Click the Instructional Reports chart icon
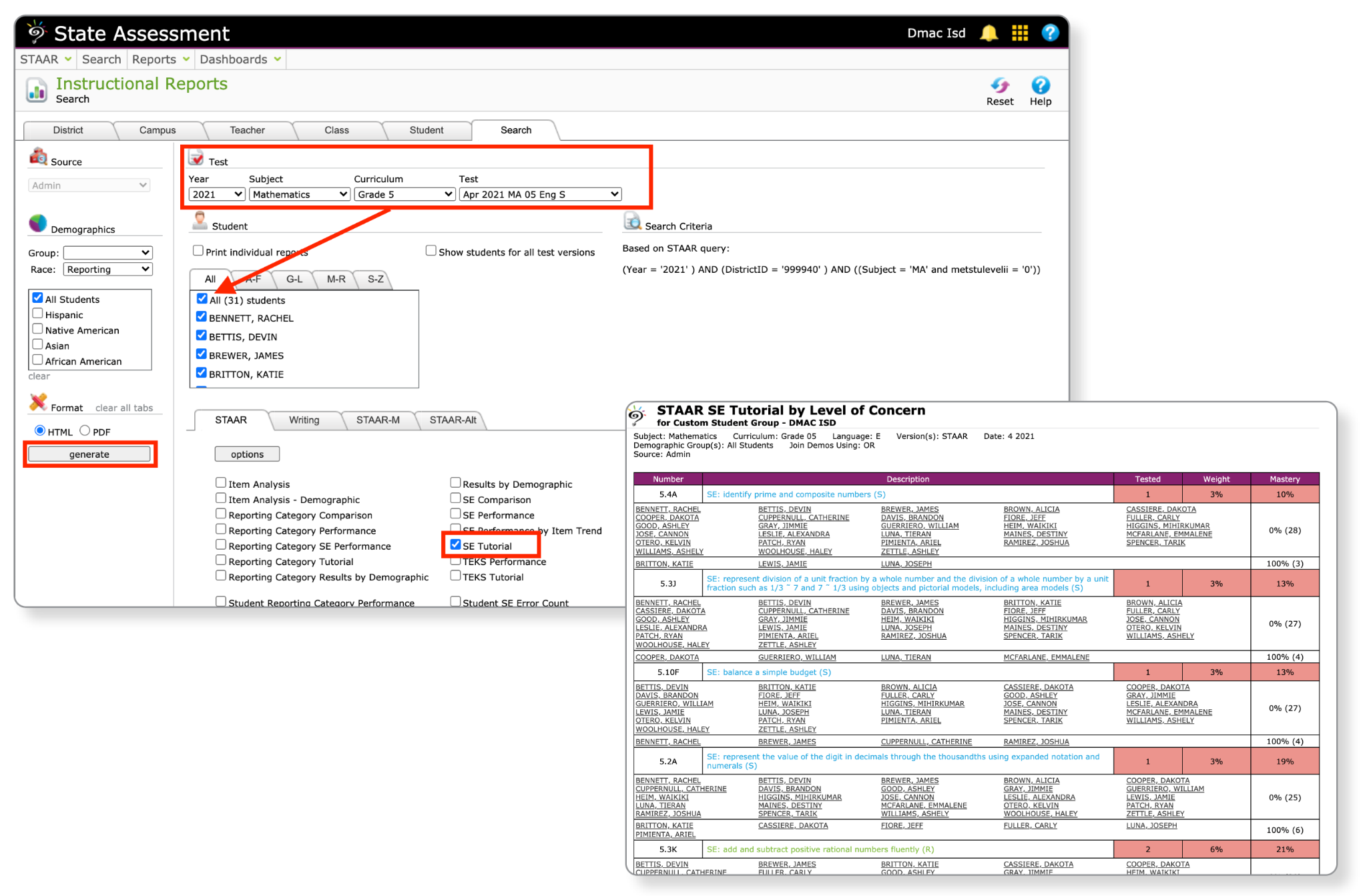This screenshot has width=1367, height=896. click(37, 90)
